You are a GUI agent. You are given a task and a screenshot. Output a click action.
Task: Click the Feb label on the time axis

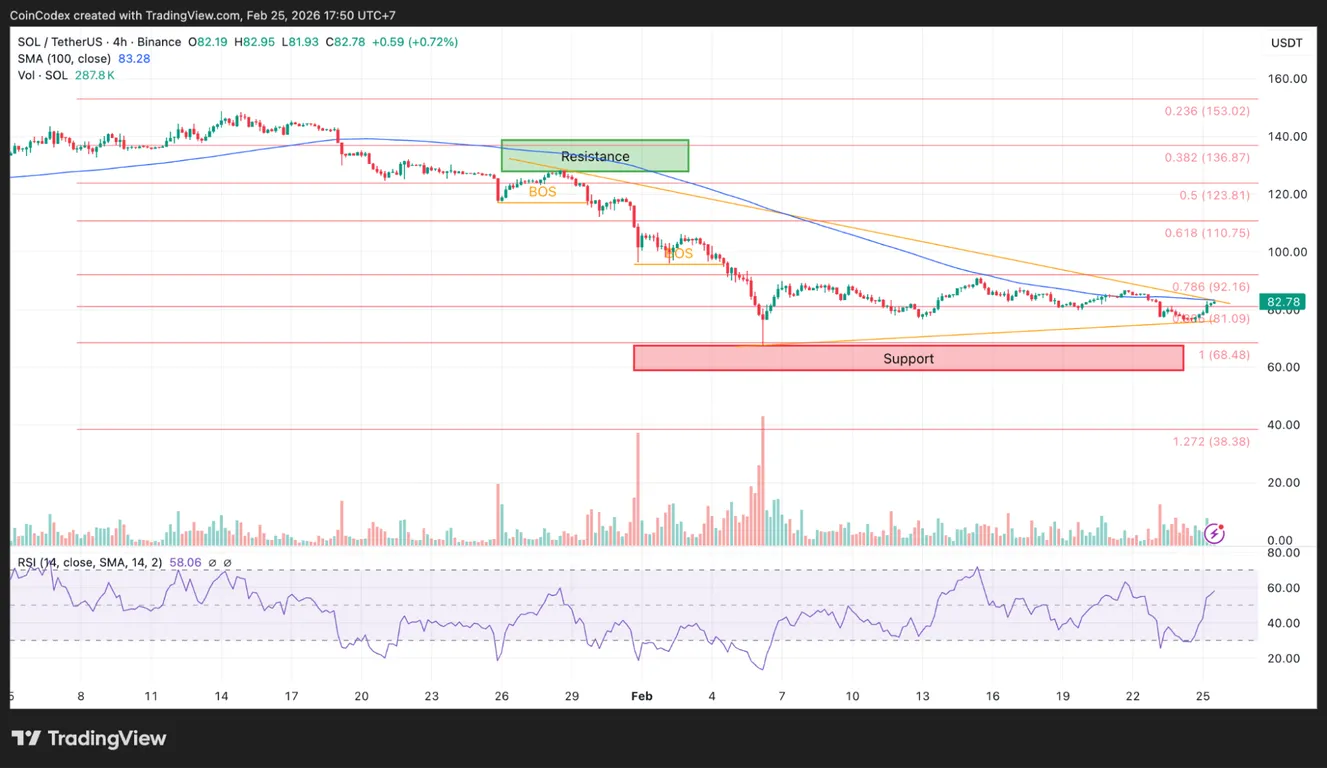click(641, 696)
